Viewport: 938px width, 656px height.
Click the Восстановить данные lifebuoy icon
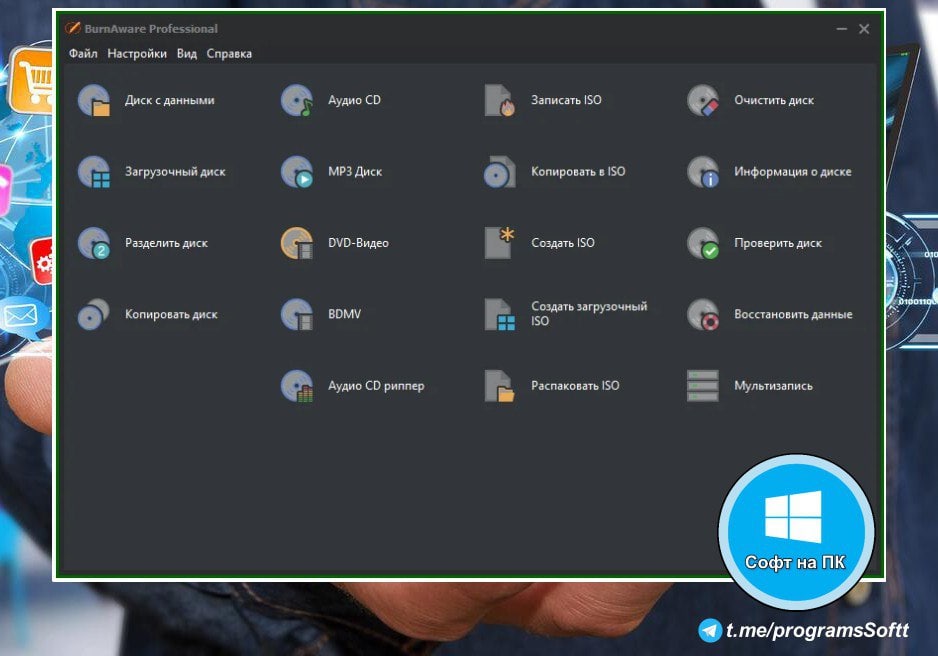pos(703,314)
